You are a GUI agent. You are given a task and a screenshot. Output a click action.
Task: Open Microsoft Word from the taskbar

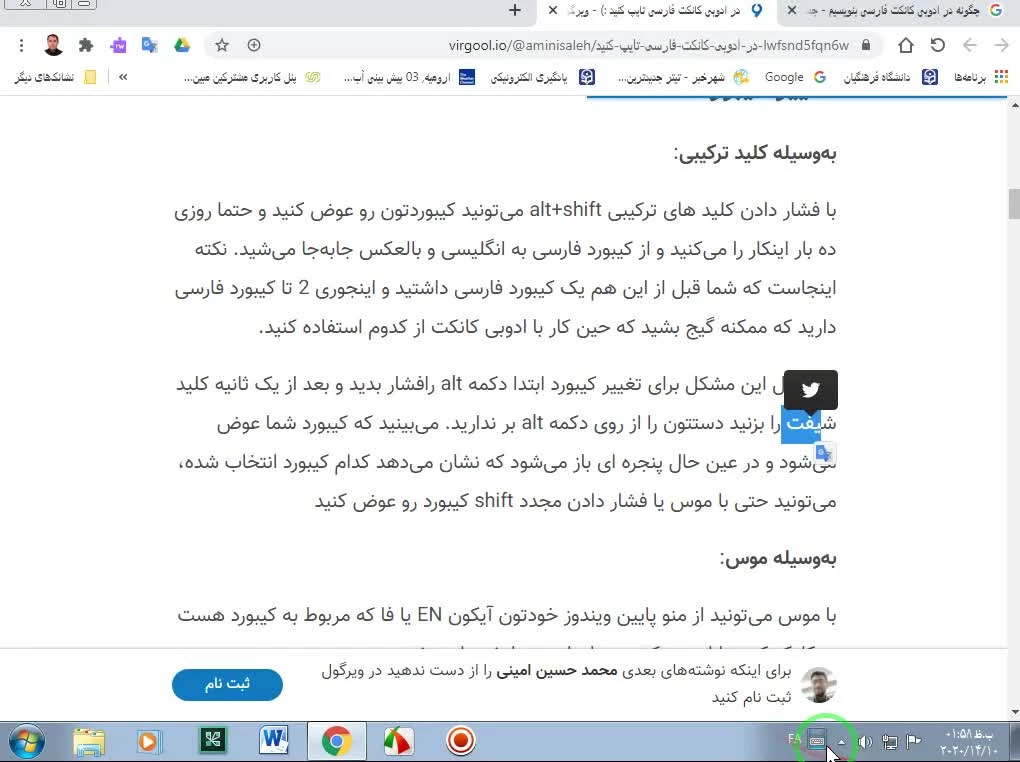[274, 741]
